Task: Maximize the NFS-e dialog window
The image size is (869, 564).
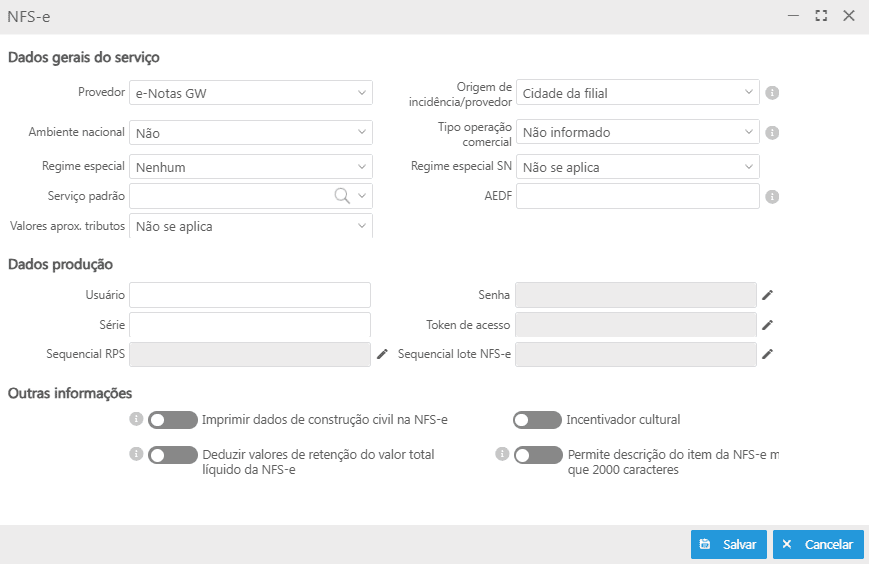Action: tap(821, 16)
